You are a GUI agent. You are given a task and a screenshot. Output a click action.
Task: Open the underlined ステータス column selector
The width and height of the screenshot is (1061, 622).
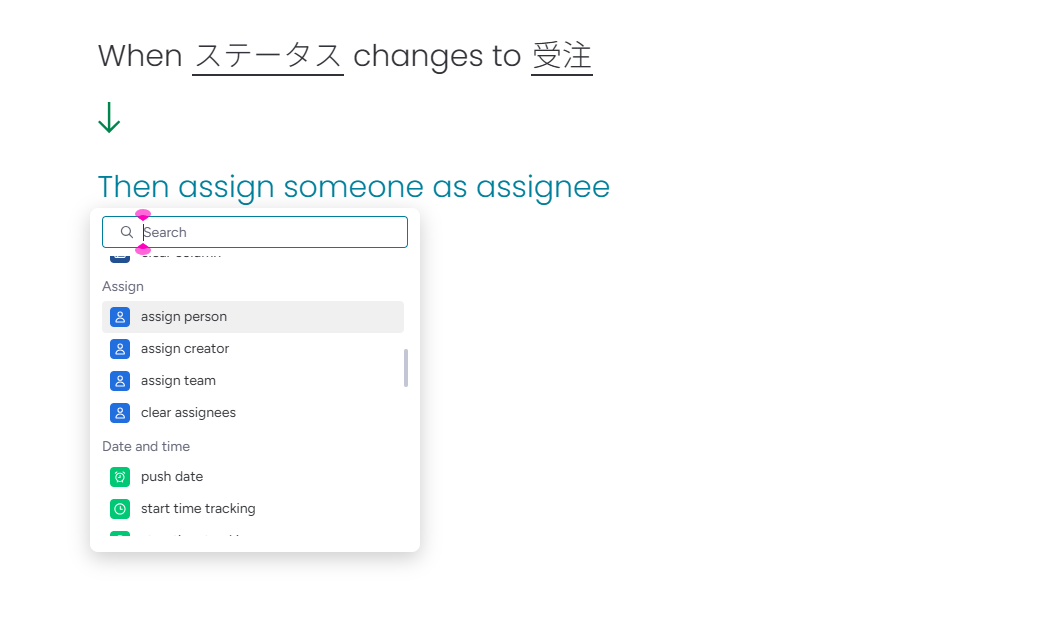(268, 56)
